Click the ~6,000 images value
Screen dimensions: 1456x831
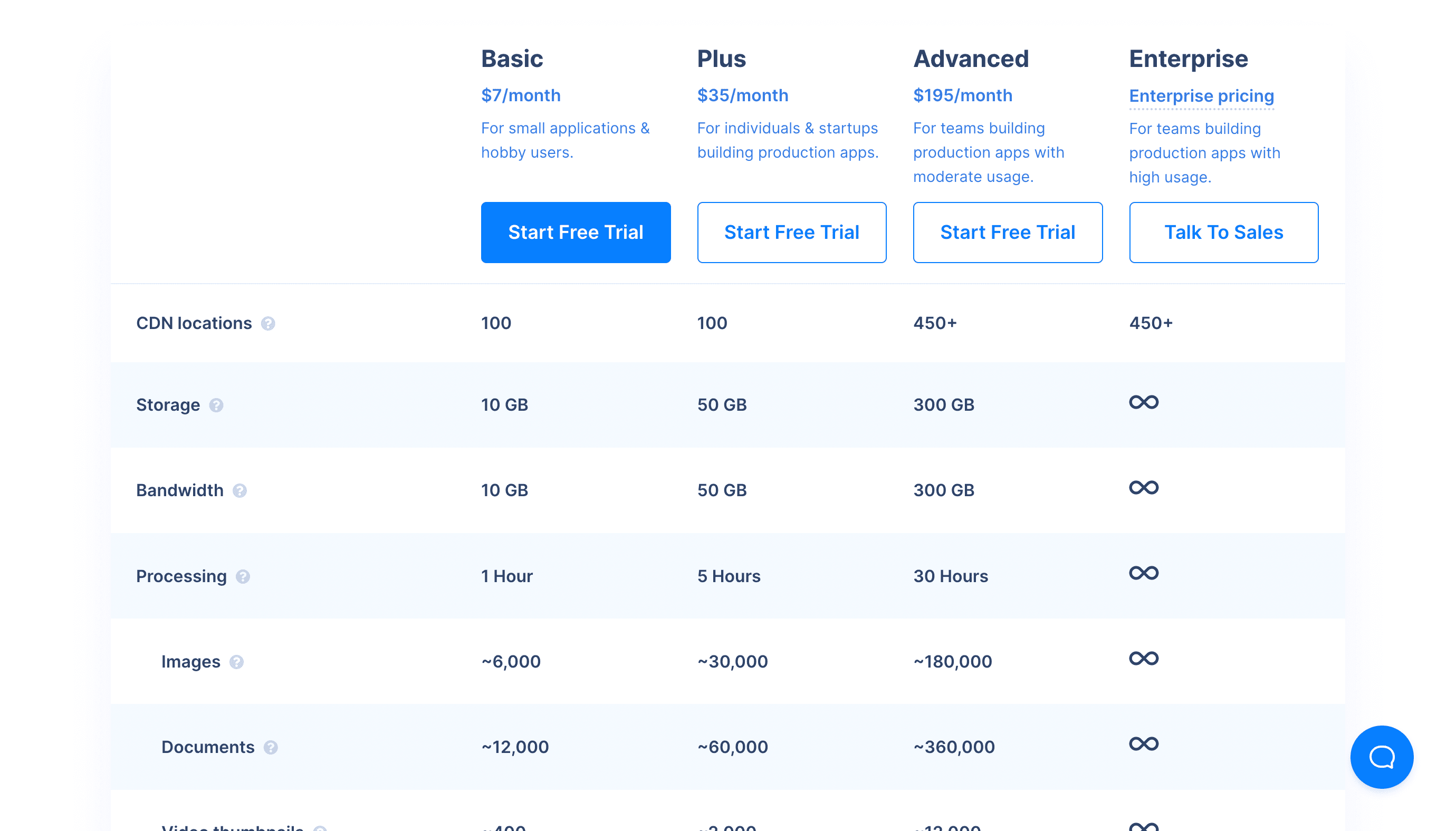click(511, 662)
